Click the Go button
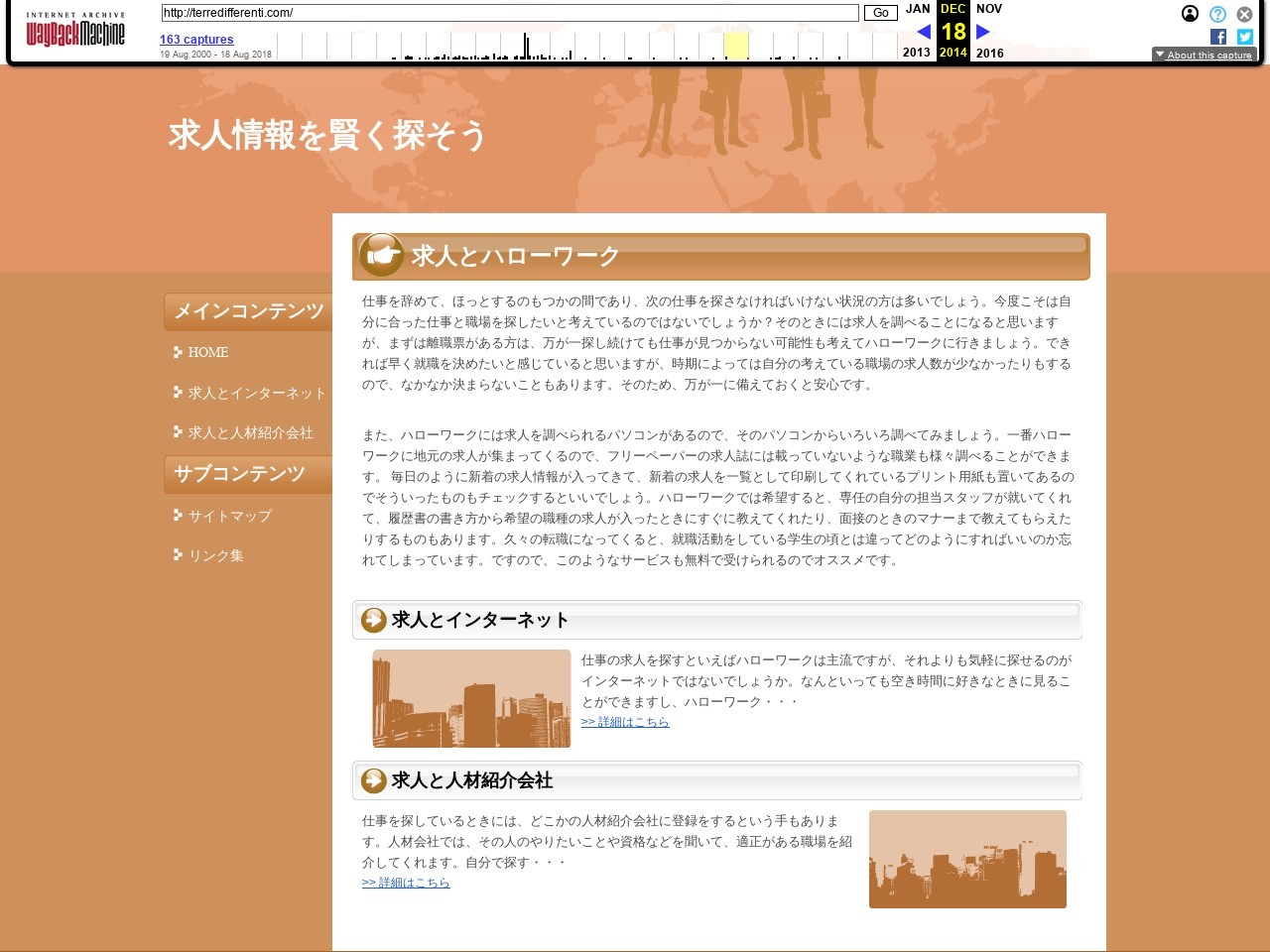This screenshot has width=1270, height=952. click(880, 13)
